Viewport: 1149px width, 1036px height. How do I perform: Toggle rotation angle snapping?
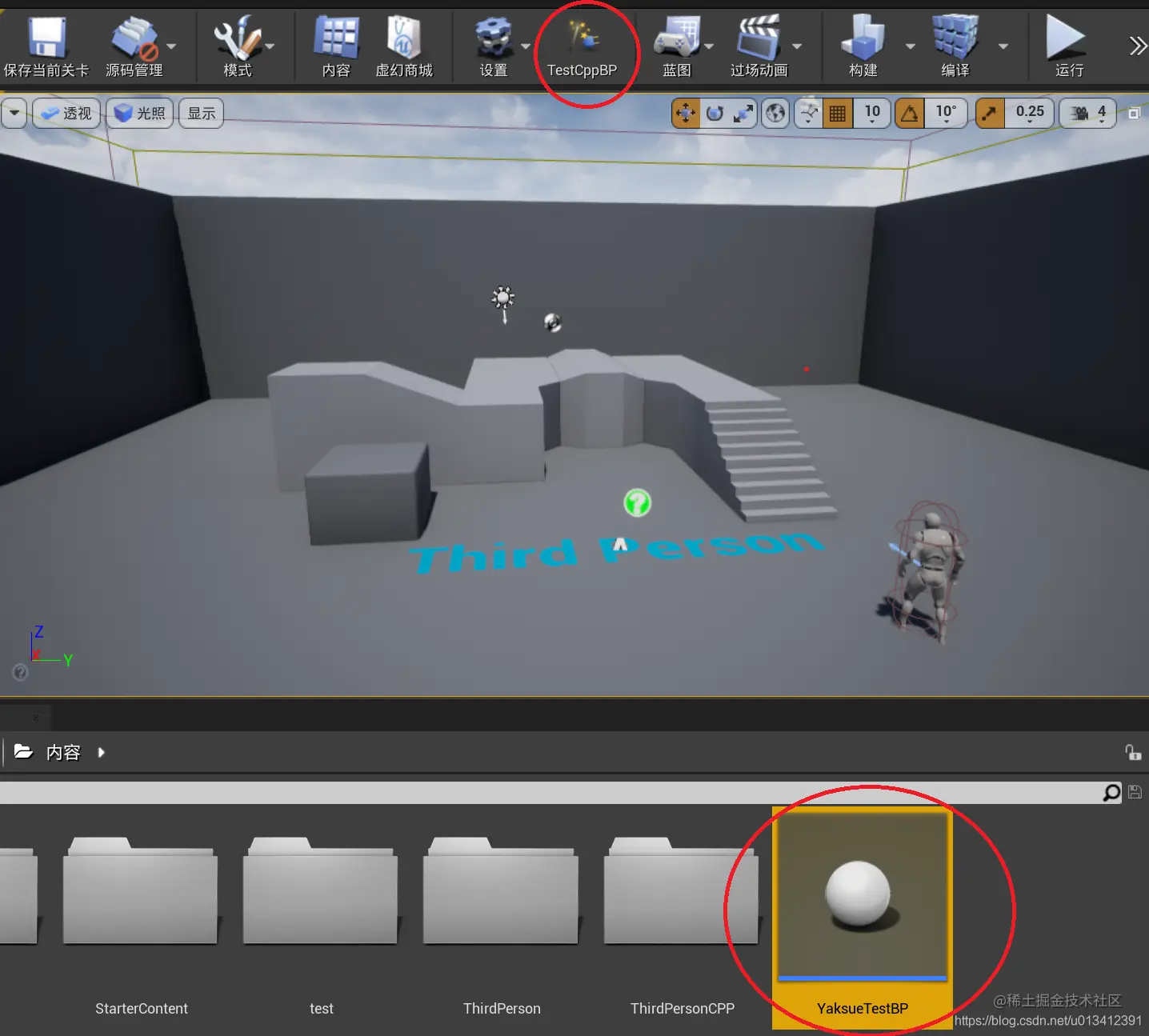tap(910, 114)
